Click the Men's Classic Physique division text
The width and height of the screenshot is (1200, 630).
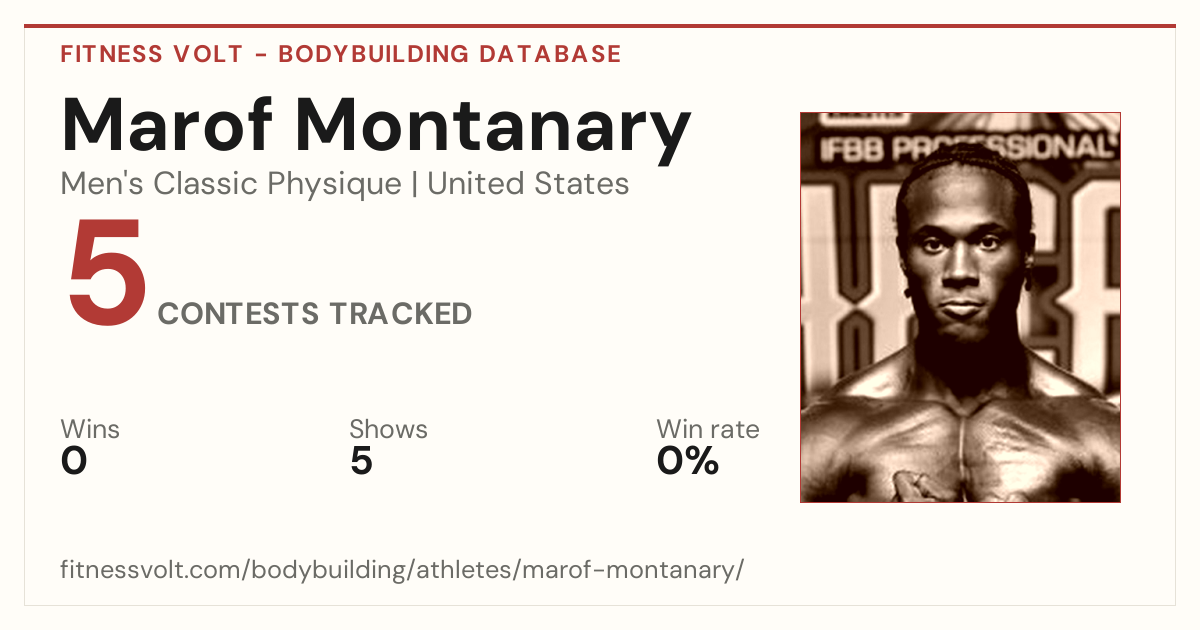click(232, 184)
